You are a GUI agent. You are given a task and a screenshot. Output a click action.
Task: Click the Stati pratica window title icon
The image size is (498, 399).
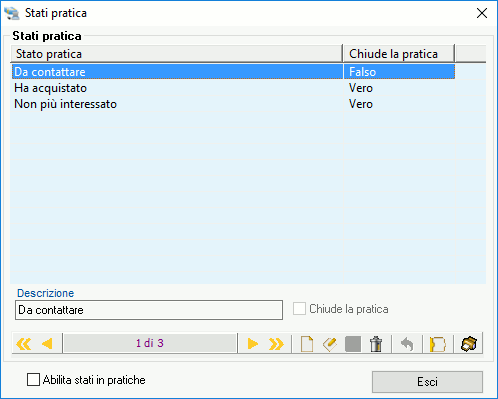click(x=12, y=13)
